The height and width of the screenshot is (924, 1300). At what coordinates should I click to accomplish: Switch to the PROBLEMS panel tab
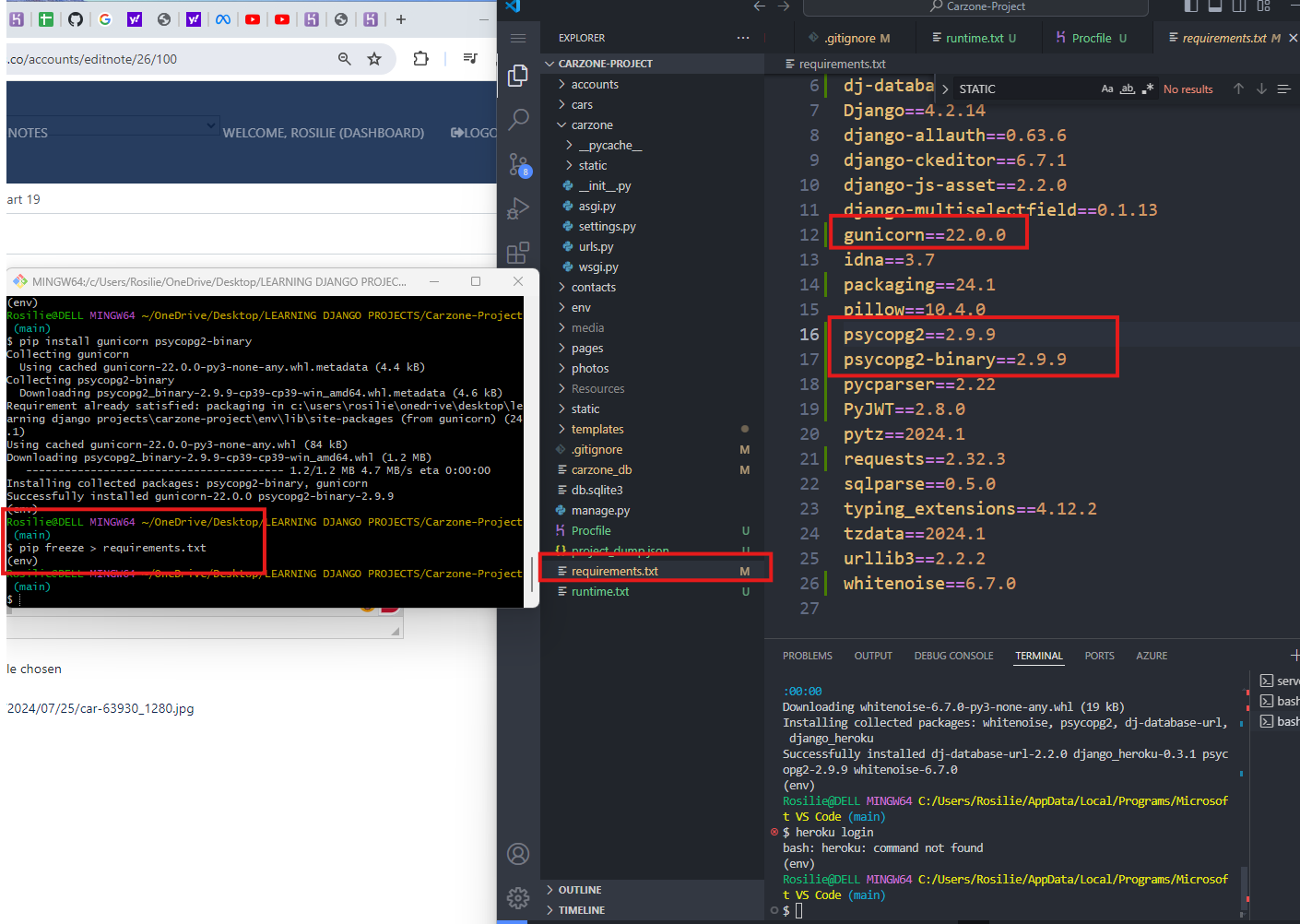tap(808, 656)
